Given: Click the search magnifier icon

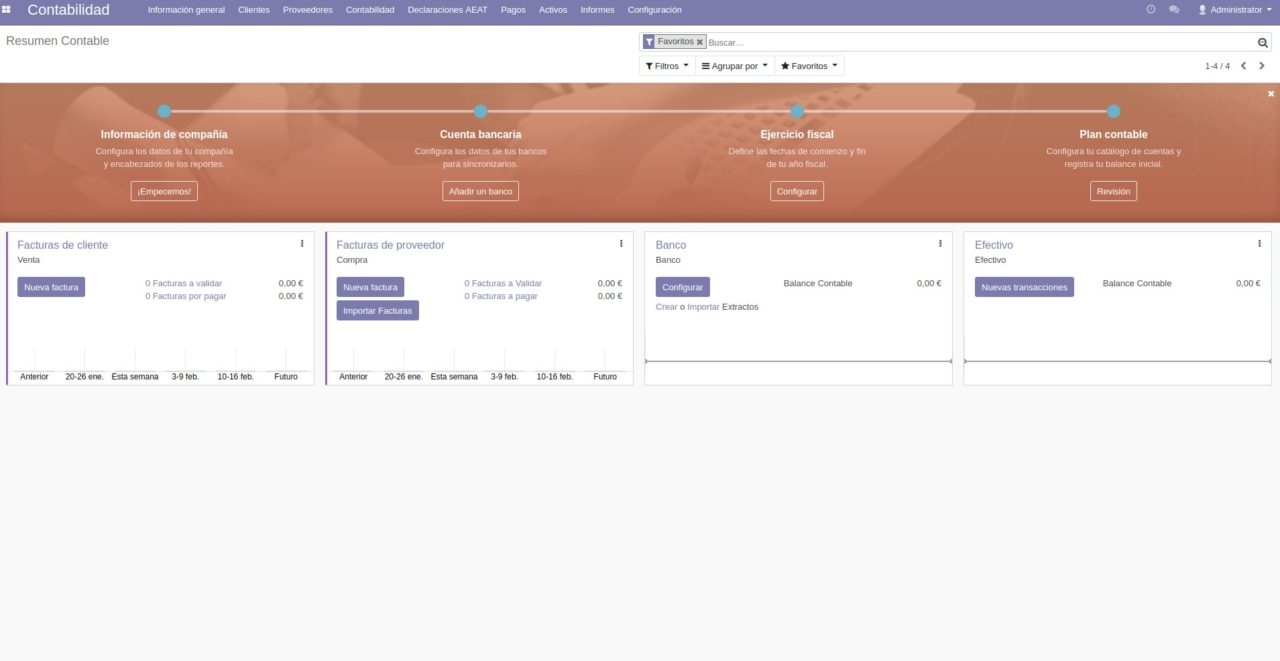Looking at the screenshot, I should 1262,42.
